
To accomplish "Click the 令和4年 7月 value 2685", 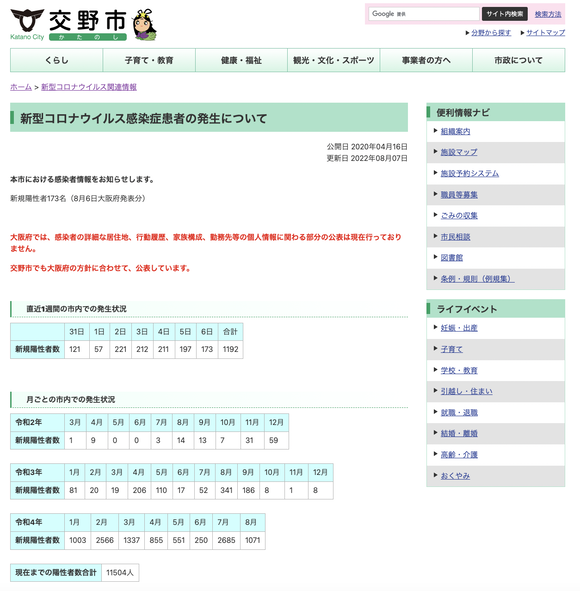I will 226,540.
